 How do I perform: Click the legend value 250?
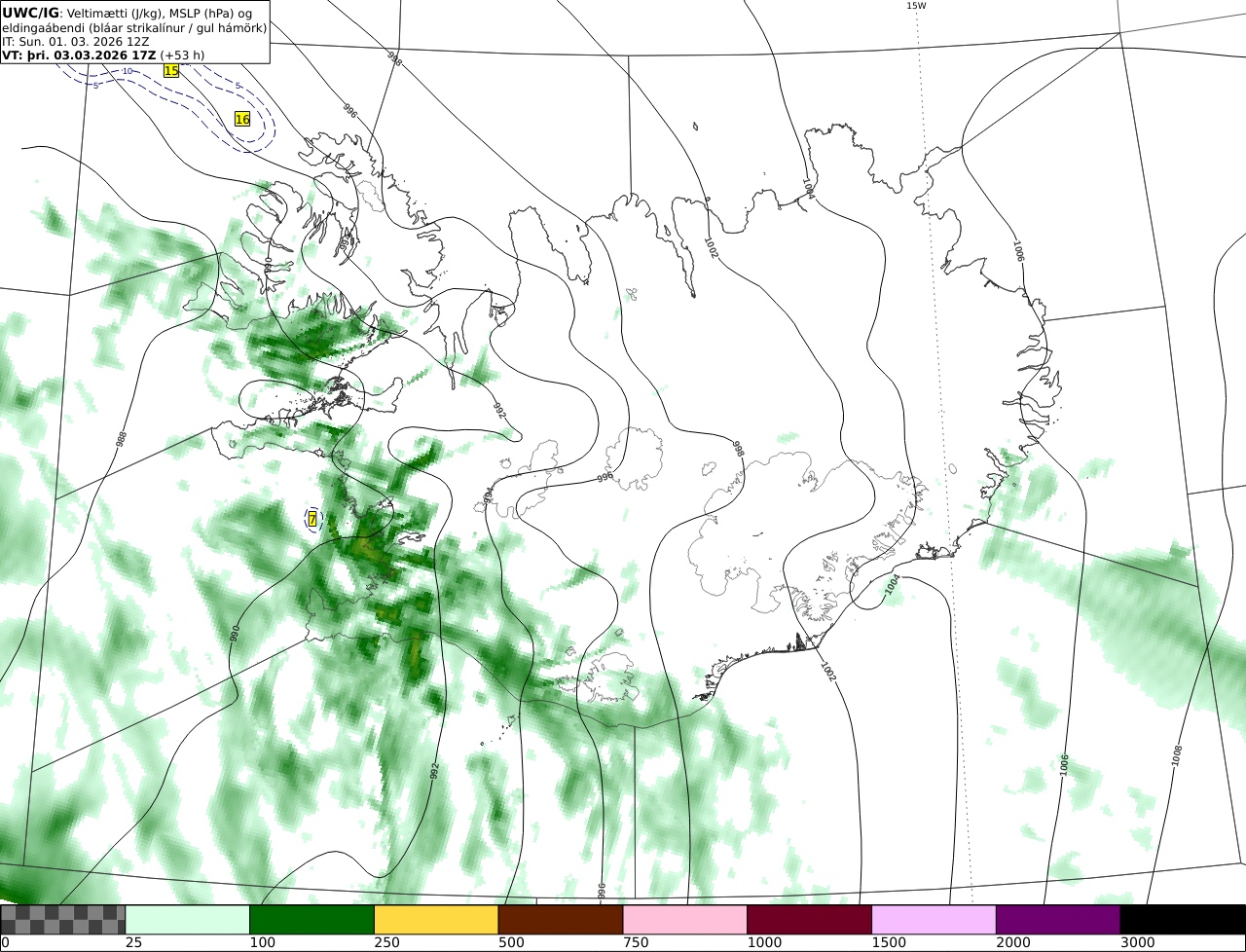386,943
